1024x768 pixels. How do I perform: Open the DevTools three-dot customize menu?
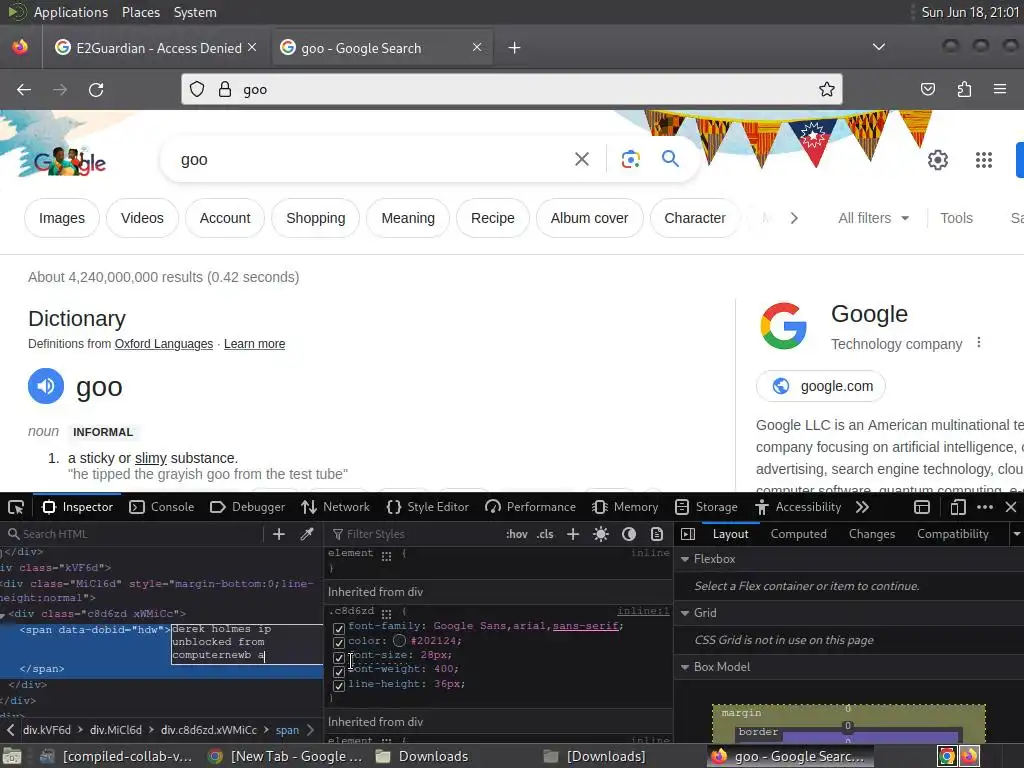pyautogui.click(x=985, y=507)
